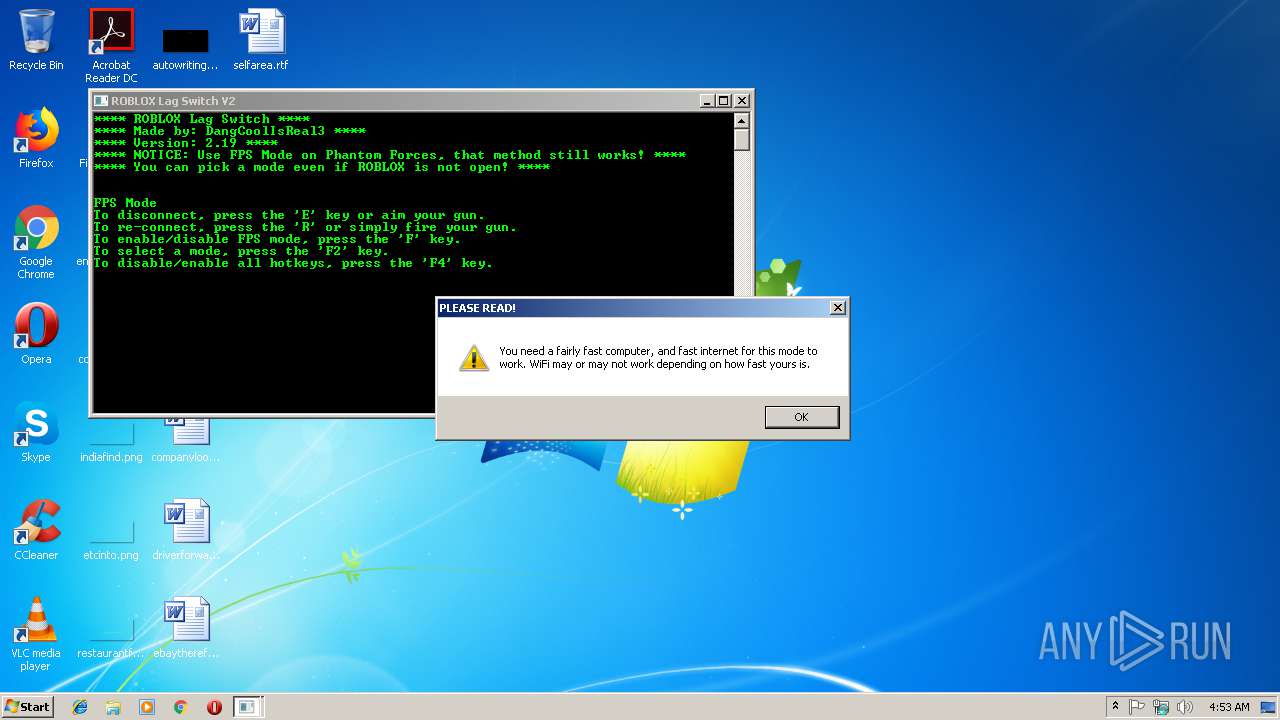Click the 'To select a mode' console line
Viewport: 1280px width, 720px height.
click(x=241, y=251)
